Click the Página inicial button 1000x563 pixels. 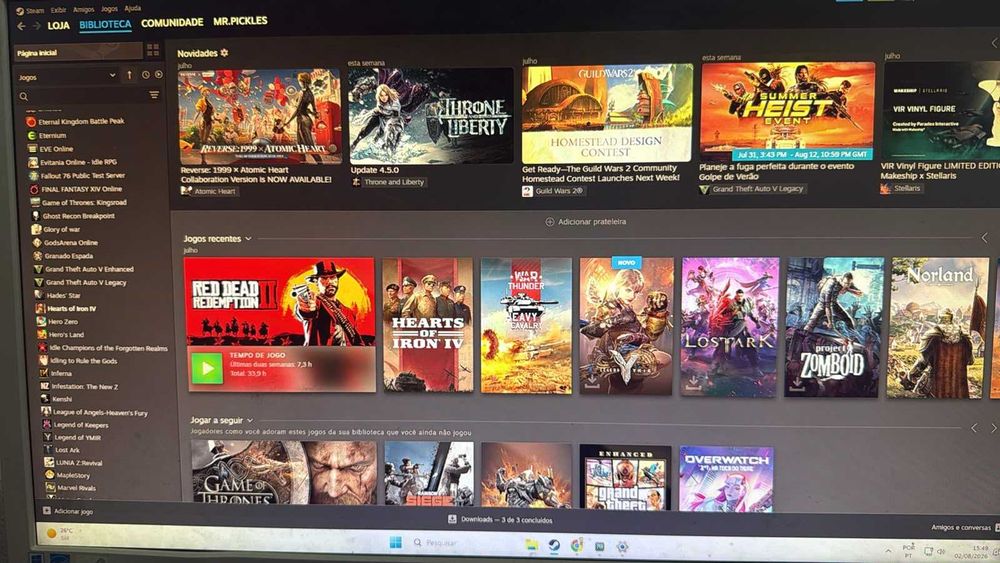[78, 52]
